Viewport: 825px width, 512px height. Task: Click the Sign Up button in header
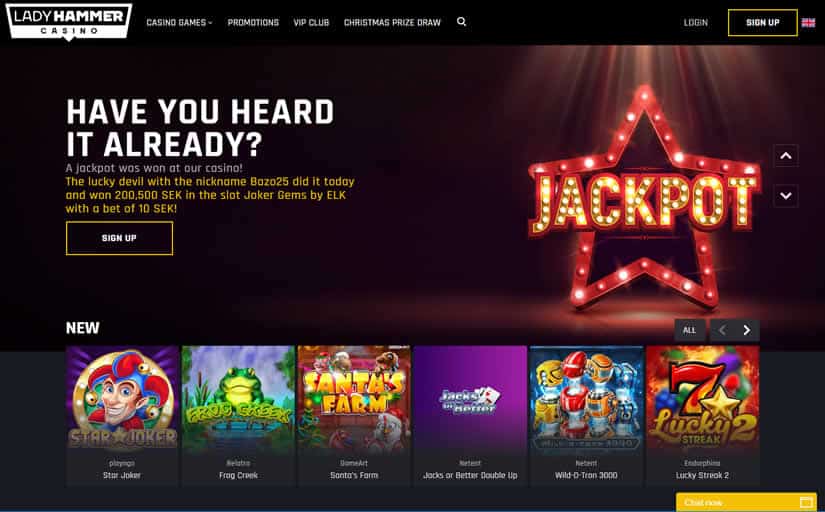762,23
